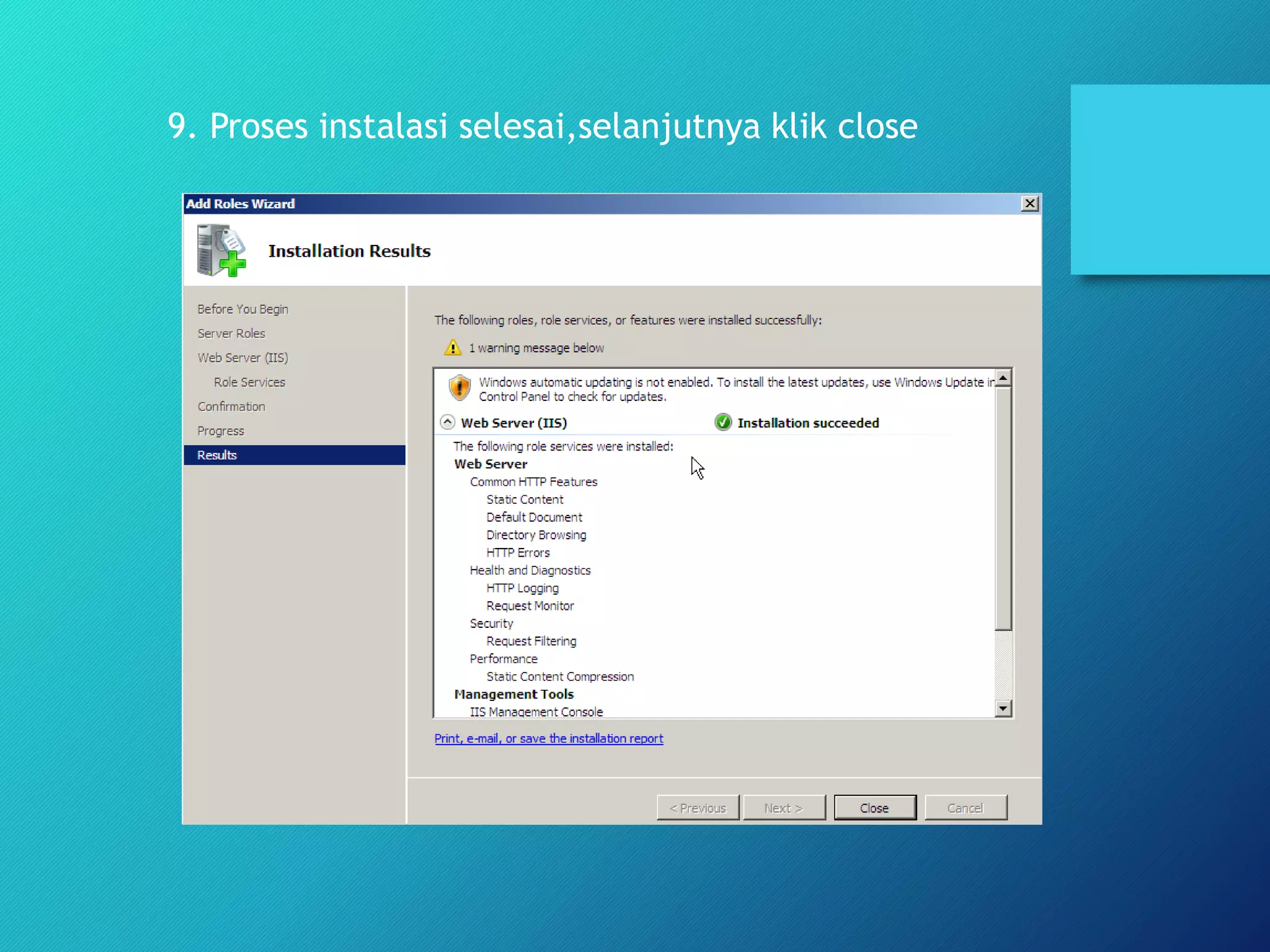Viewport: 1270px width, 952px height.
Task: Select the Before You Begin step
Action: click(x=243, y=309)
